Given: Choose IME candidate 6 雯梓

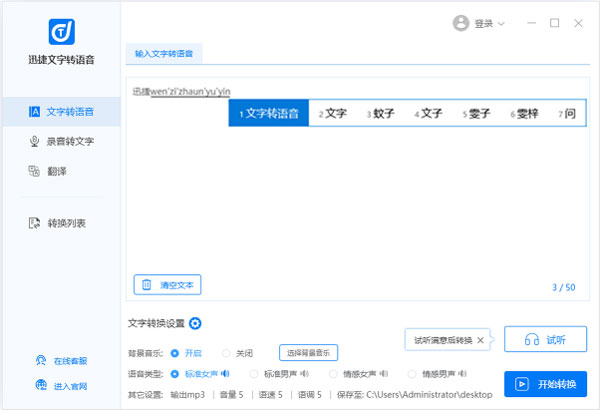Looking at the screenshot, I should tap(524, 113).
